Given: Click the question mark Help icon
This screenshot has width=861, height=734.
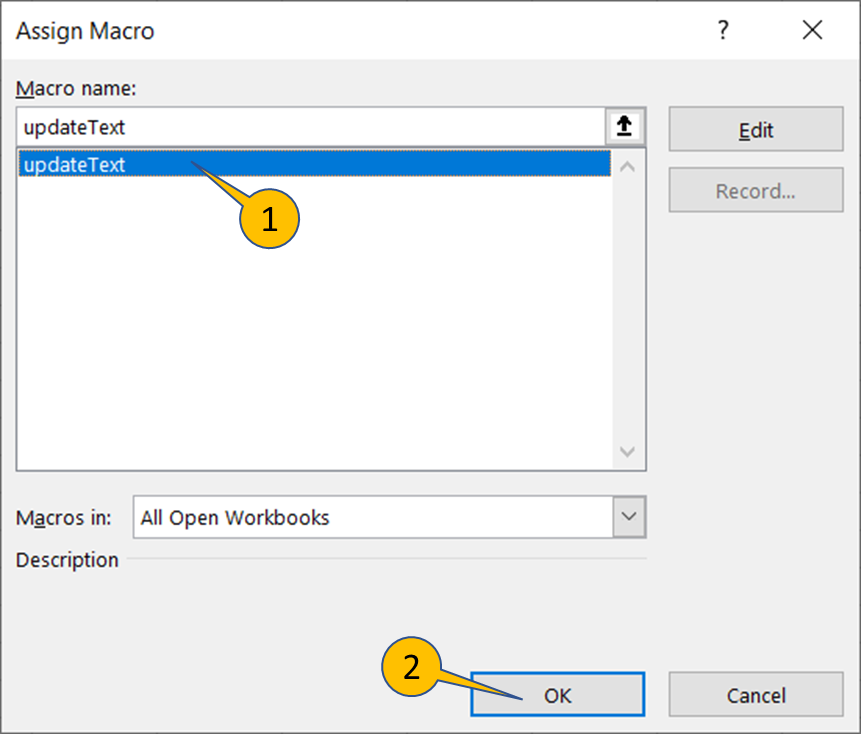Looking at the screenshot, I should pos(723,31).
